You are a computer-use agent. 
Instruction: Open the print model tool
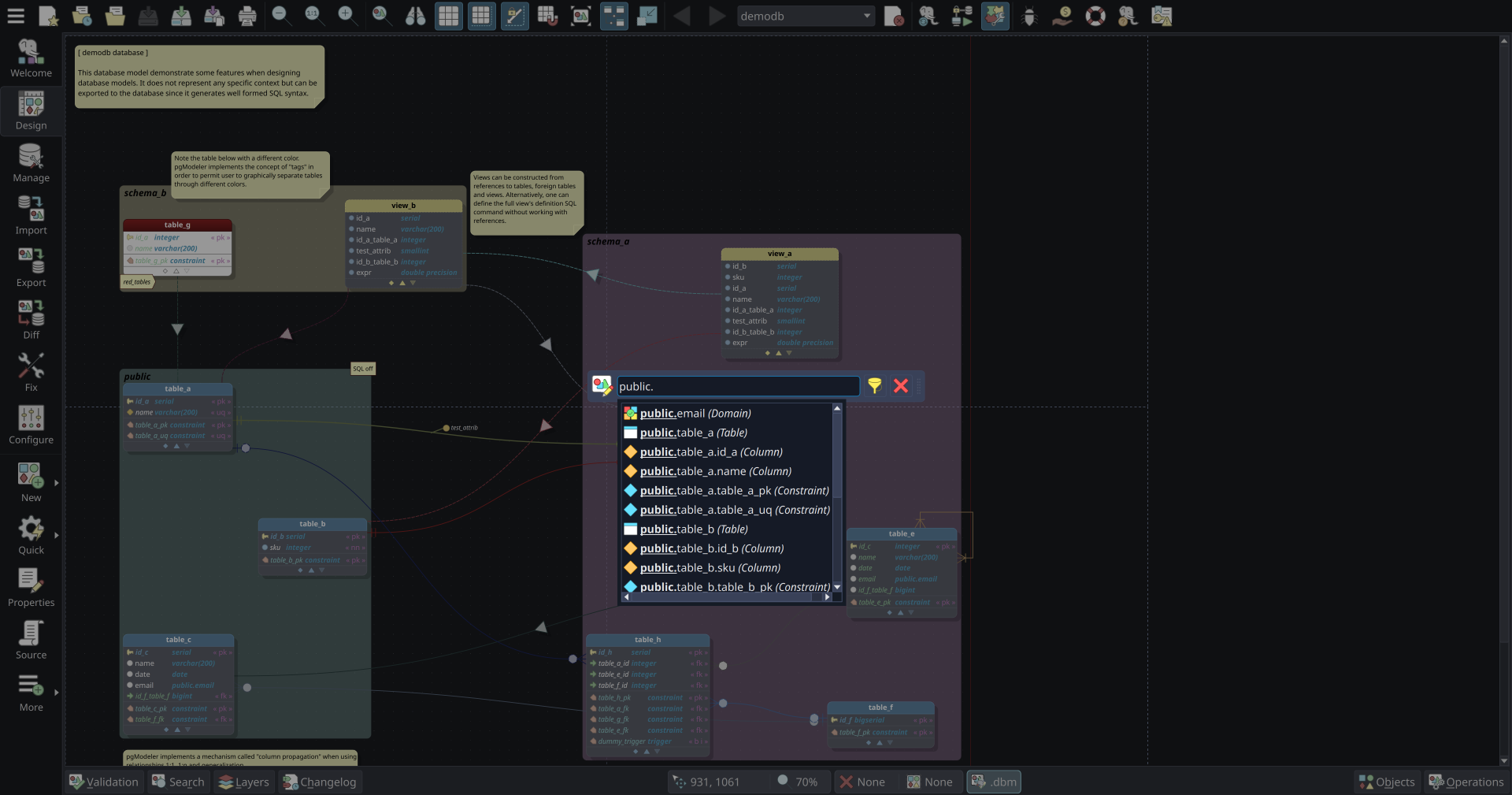[x=246, y=16]
